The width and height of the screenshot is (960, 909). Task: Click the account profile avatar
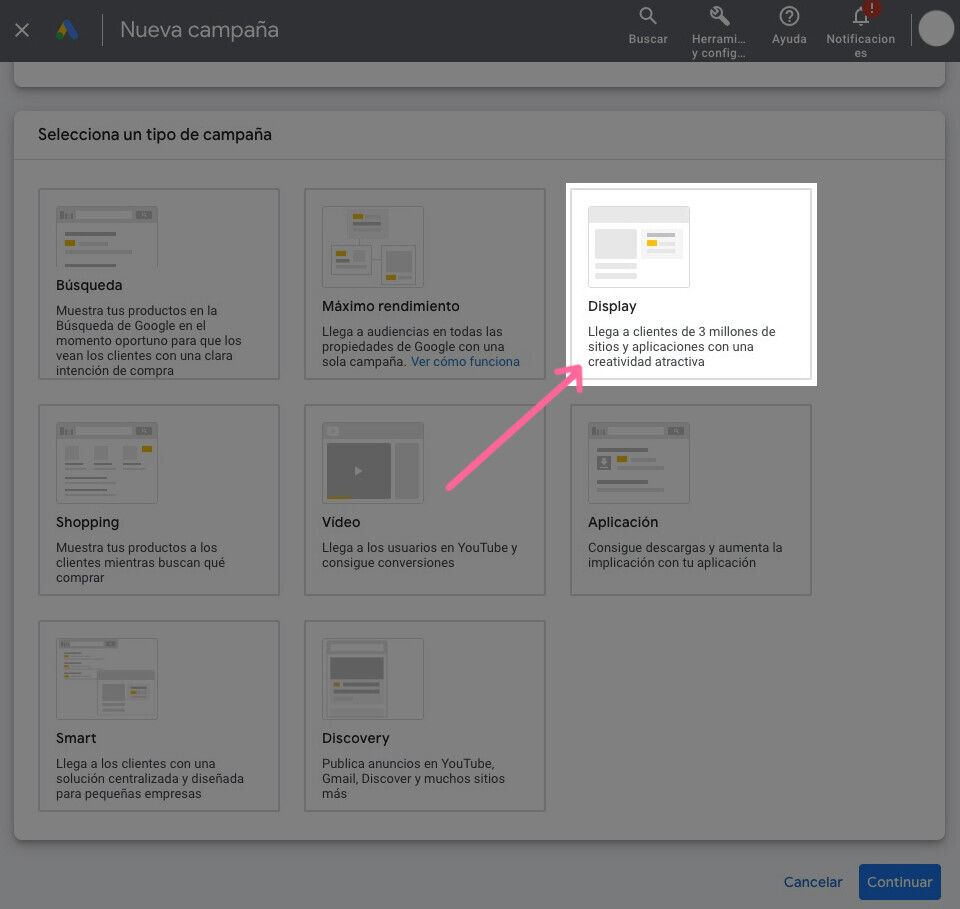(x=934, y=28)
